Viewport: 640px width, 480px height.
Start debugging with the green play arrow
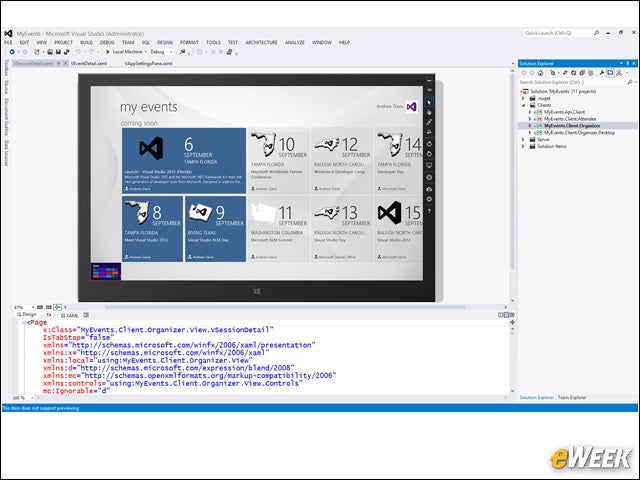(x=108, y=52)
